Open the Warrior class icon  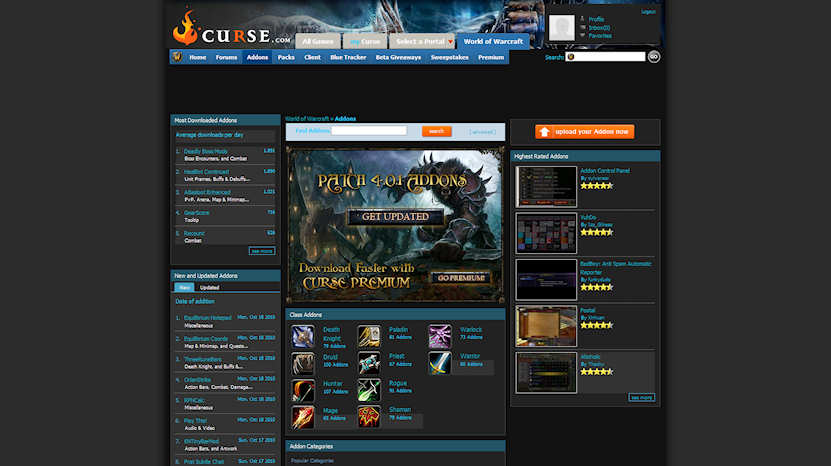pyautogui.click(x=440, y=364)
